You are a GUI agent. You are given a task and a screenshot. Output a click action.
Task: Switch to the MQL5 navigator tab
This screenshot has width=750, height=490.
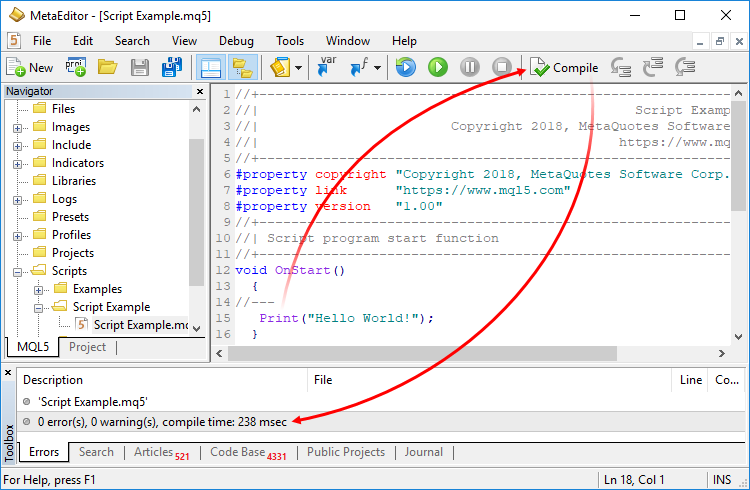[33, 347]
